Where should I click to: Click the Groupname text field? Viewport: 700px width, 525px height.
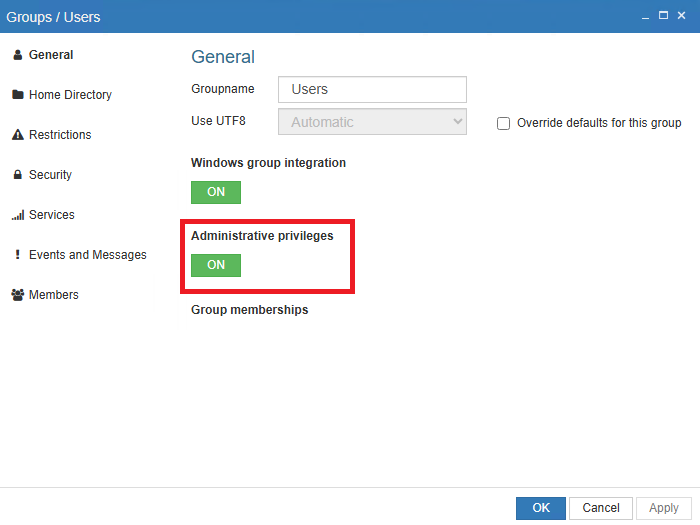(372, 89)
